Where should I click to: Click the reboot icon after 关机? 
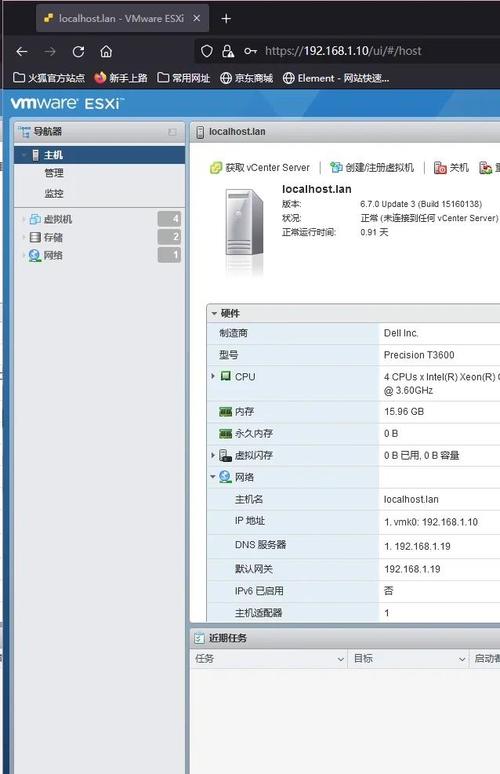pyautogui.click(x=486, y=168)
